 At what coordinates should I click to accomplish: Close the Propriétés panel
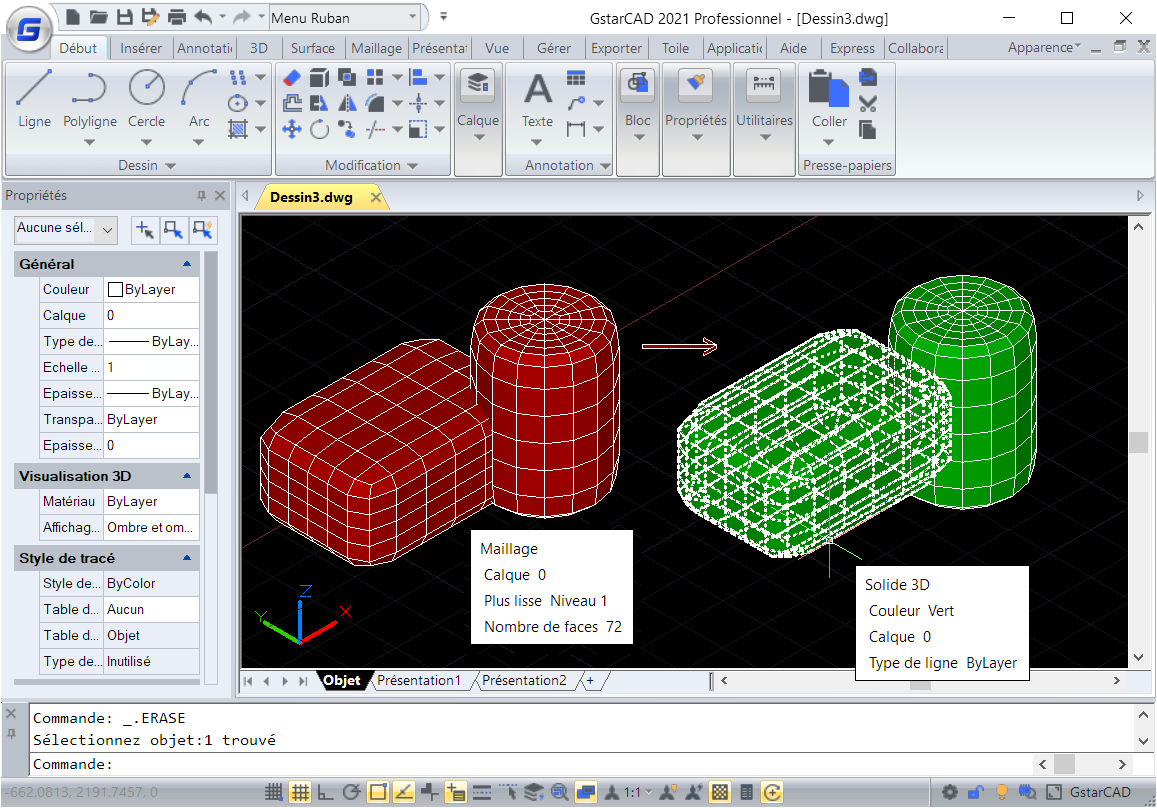point(219,196)
